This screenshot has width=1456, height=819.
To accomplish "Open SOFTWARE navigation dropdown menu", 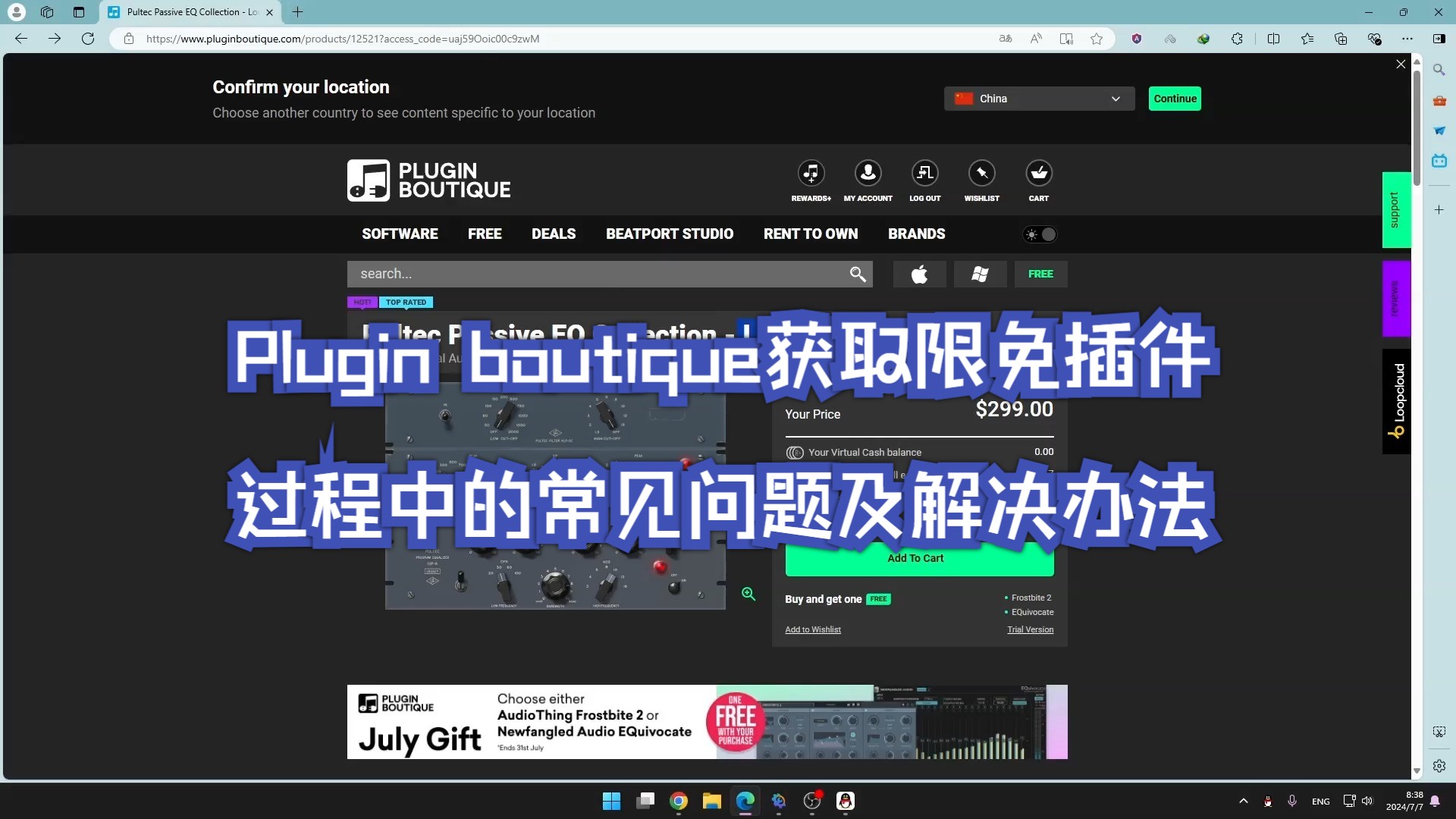I will tap(400, 233).
